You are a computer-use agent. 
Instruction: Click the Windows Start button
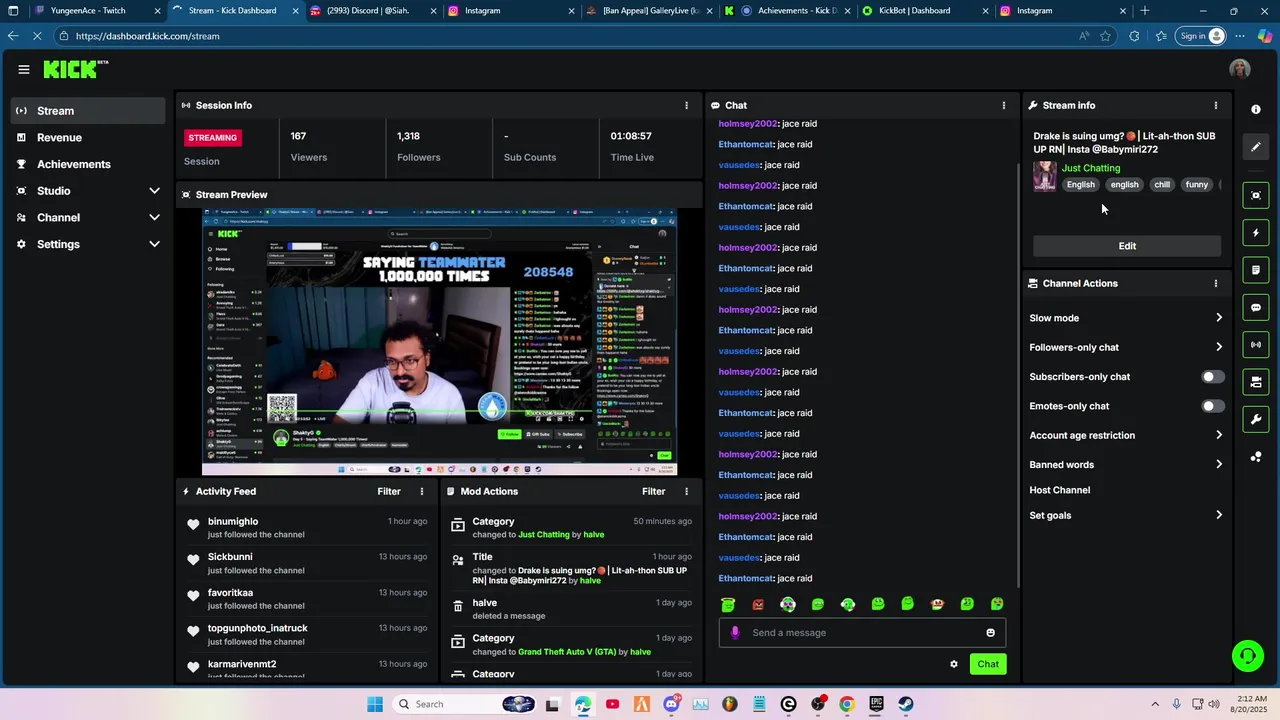[x=375, y=704]
